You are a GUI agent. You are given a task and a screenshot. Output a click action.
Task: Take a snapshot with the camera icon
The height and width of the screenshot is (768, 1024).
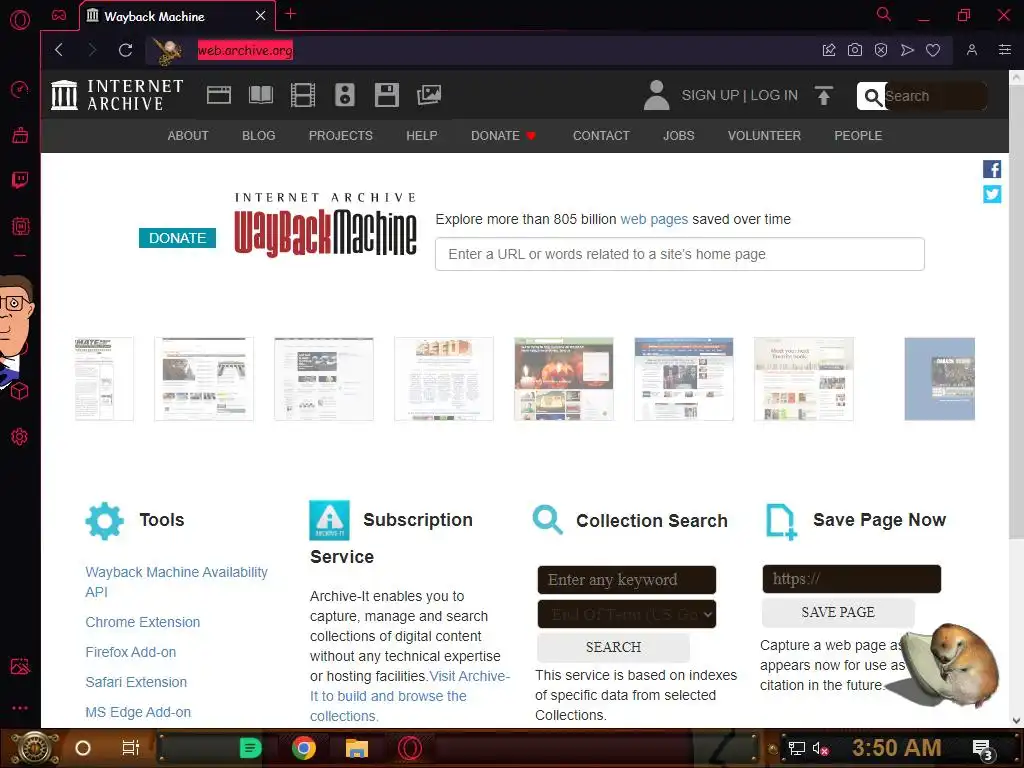pyautogui.click(x=854, y=50)
